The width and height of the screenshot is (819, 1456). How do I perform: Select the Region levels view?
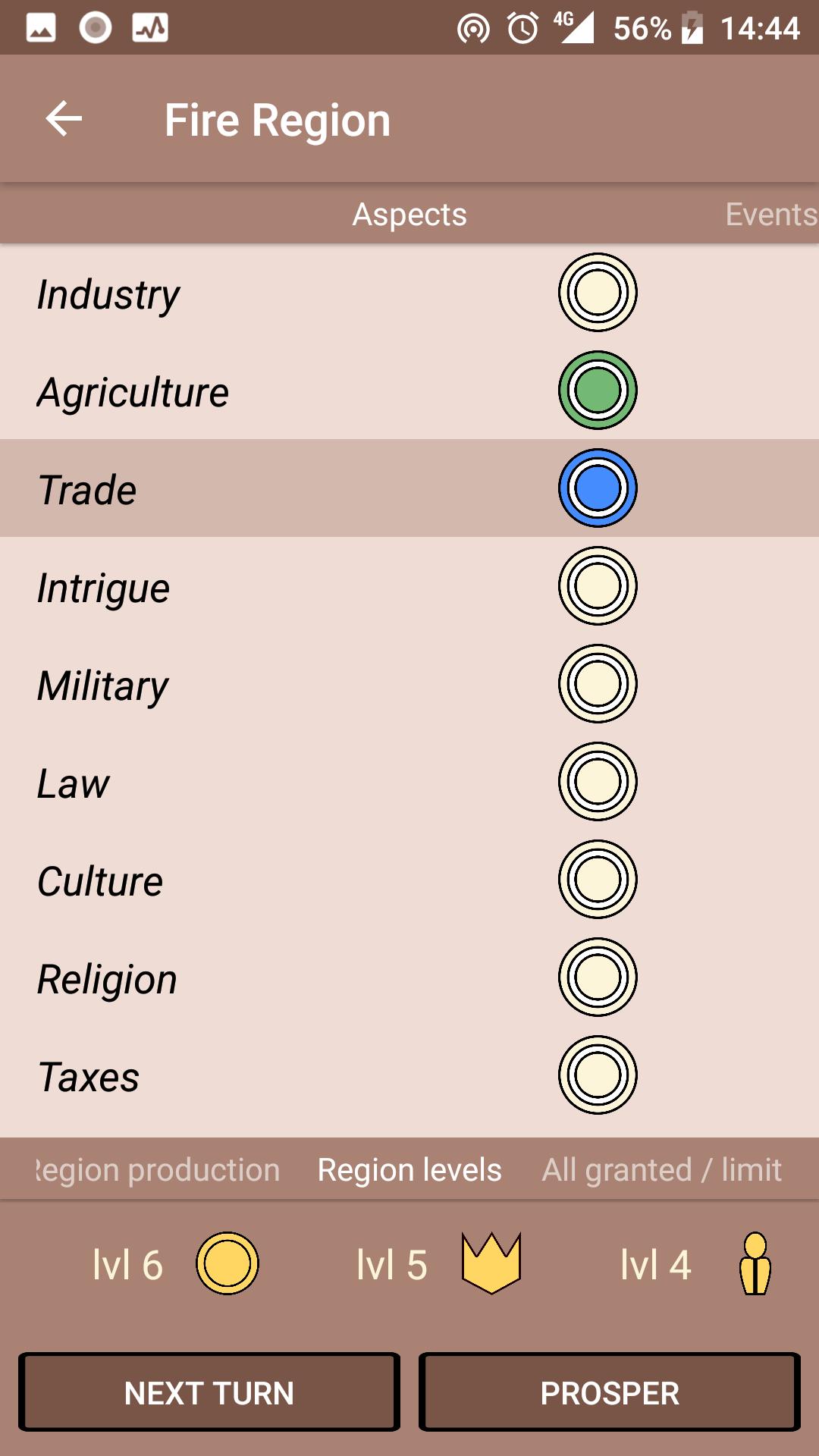coord(409,1169)
